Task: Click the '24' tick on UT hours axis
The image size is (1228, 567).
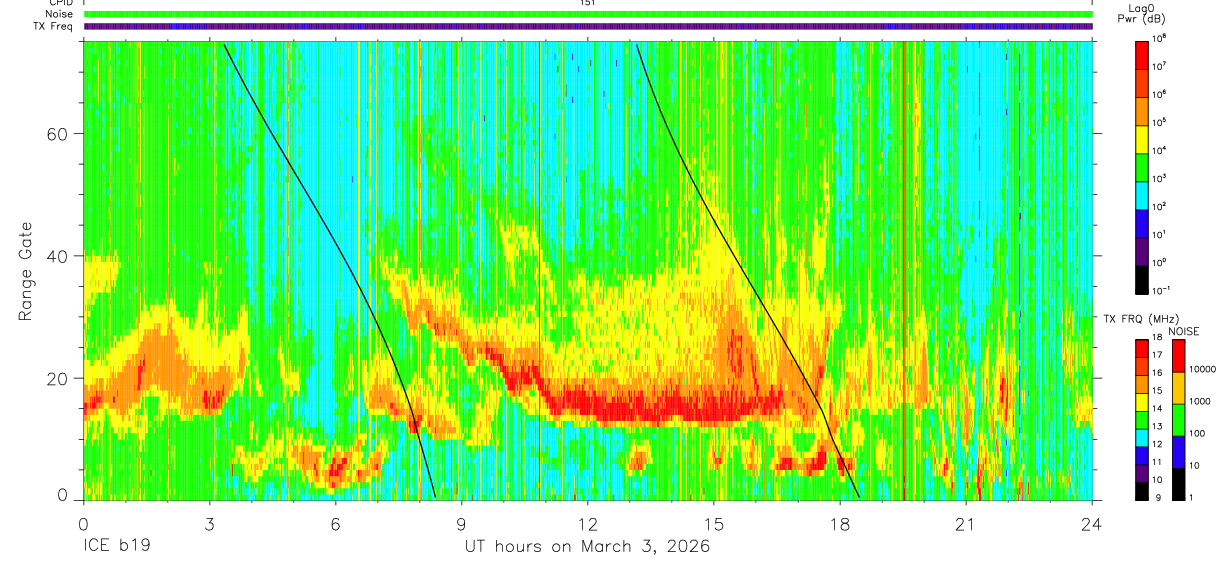Action: pyautogui.click(x=1092, y=524)
